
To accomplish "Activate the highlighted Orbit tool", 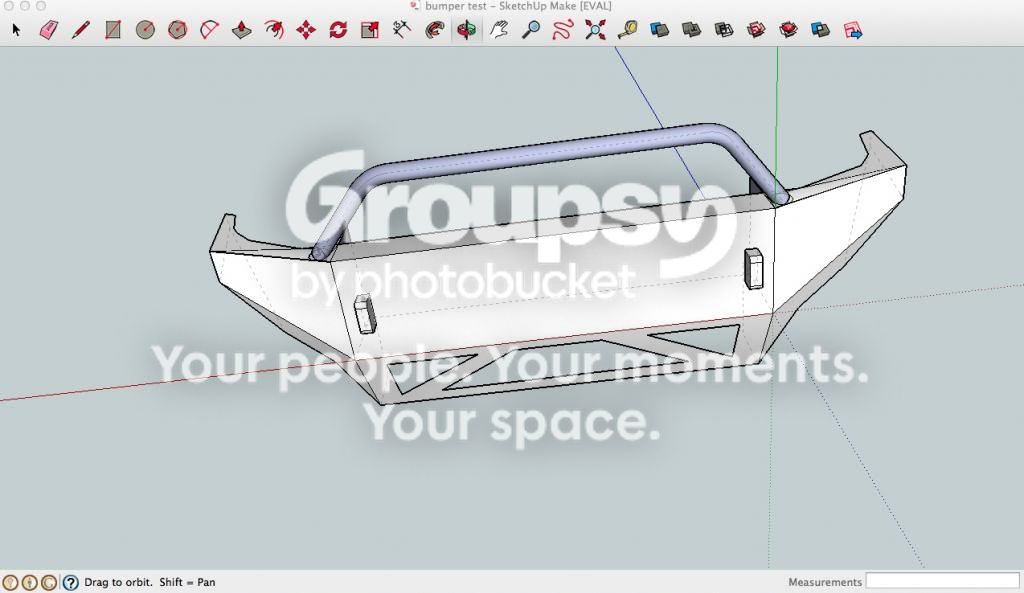I will pyautogui.click(x=466, y=30).
